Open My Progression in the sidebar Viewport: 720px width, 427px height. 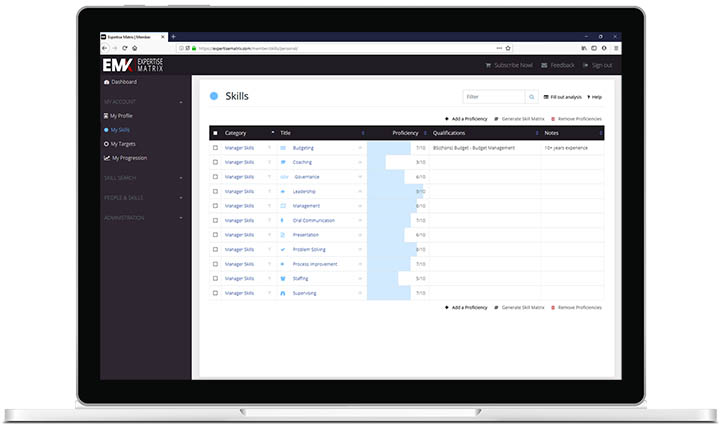(x=125, y=158)
